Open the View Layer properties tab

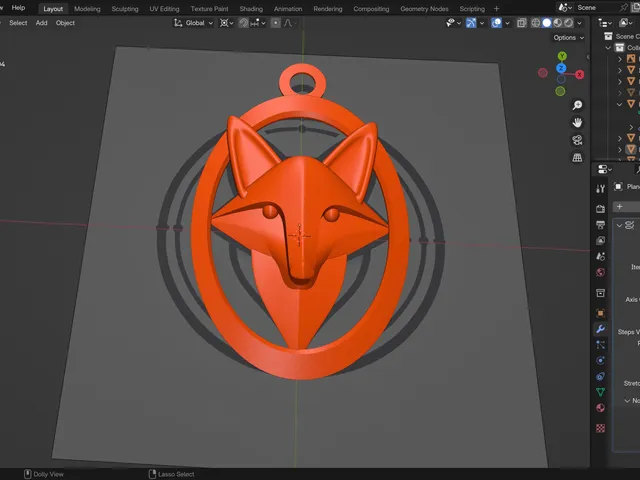coord(600,240)
